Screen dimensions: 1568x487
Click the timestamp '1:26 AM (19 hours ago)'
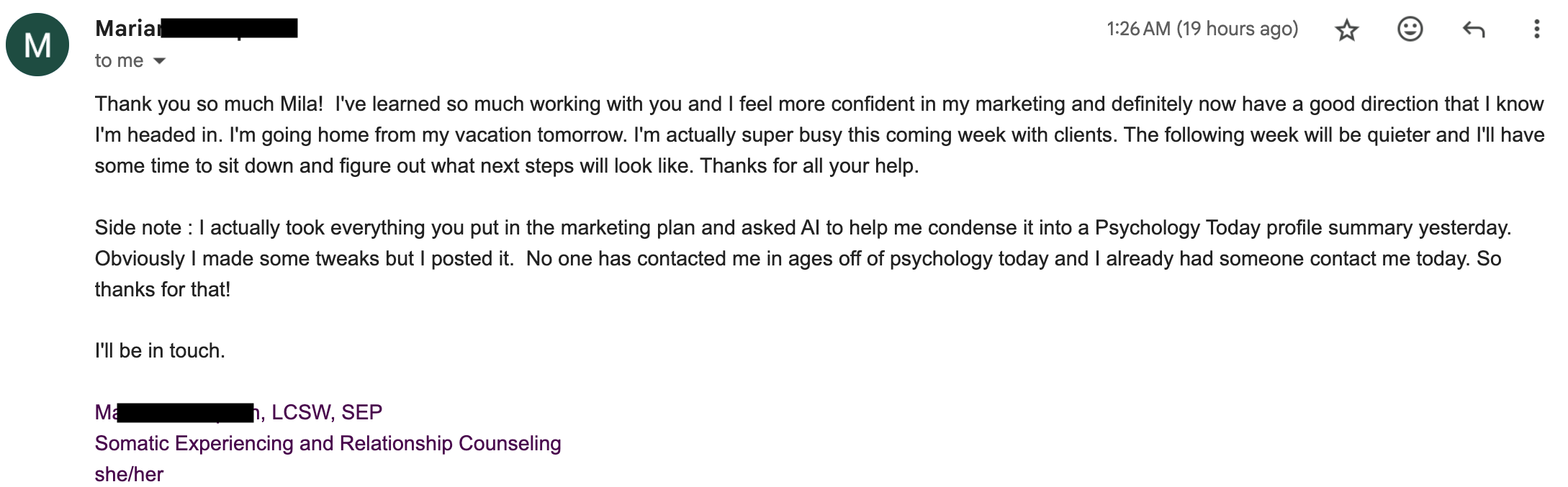(1201, 29)
